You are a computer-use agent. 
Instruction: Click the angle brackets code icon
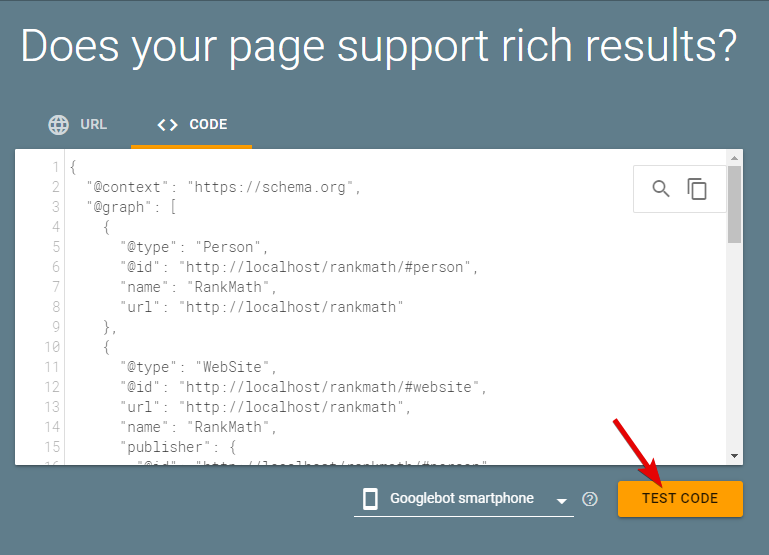click(167, 125)
